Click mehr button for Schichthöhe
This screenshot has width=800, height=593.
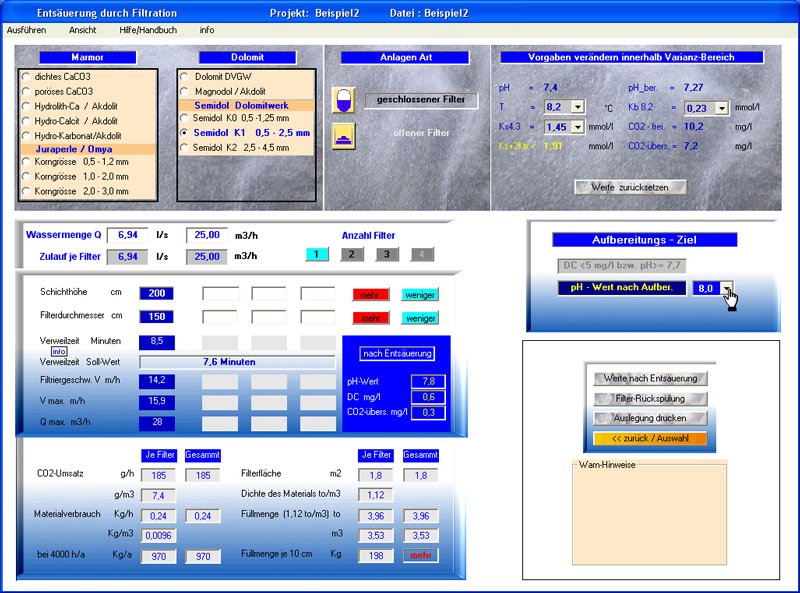pyautogui.click(x=370, y=295)
